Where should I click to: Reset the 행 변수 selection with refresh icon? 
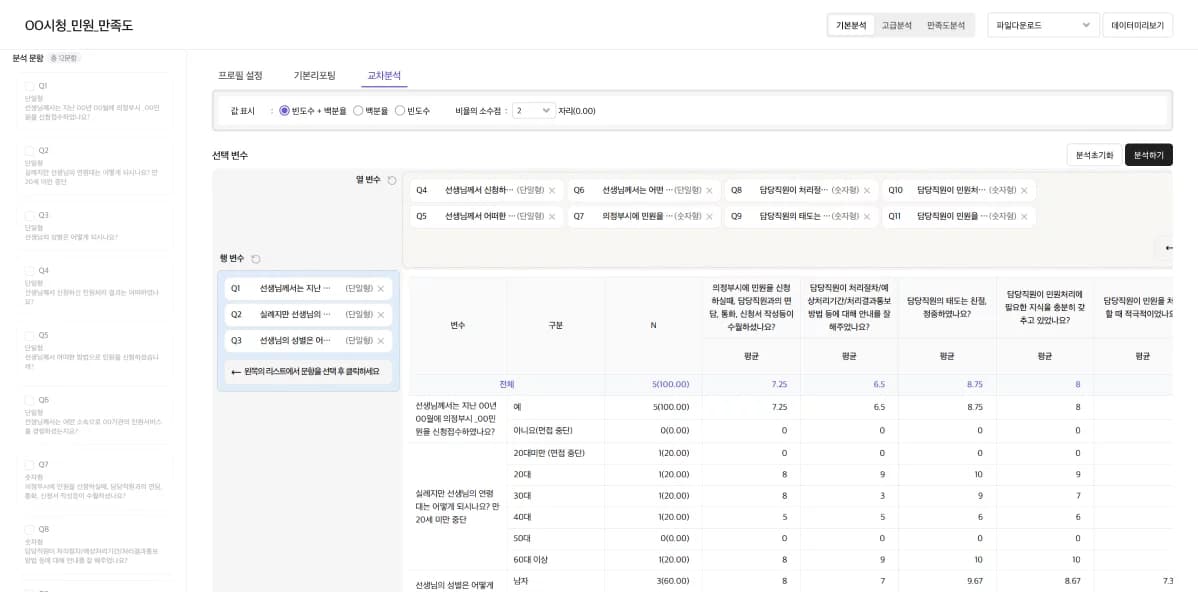[256, 257]
